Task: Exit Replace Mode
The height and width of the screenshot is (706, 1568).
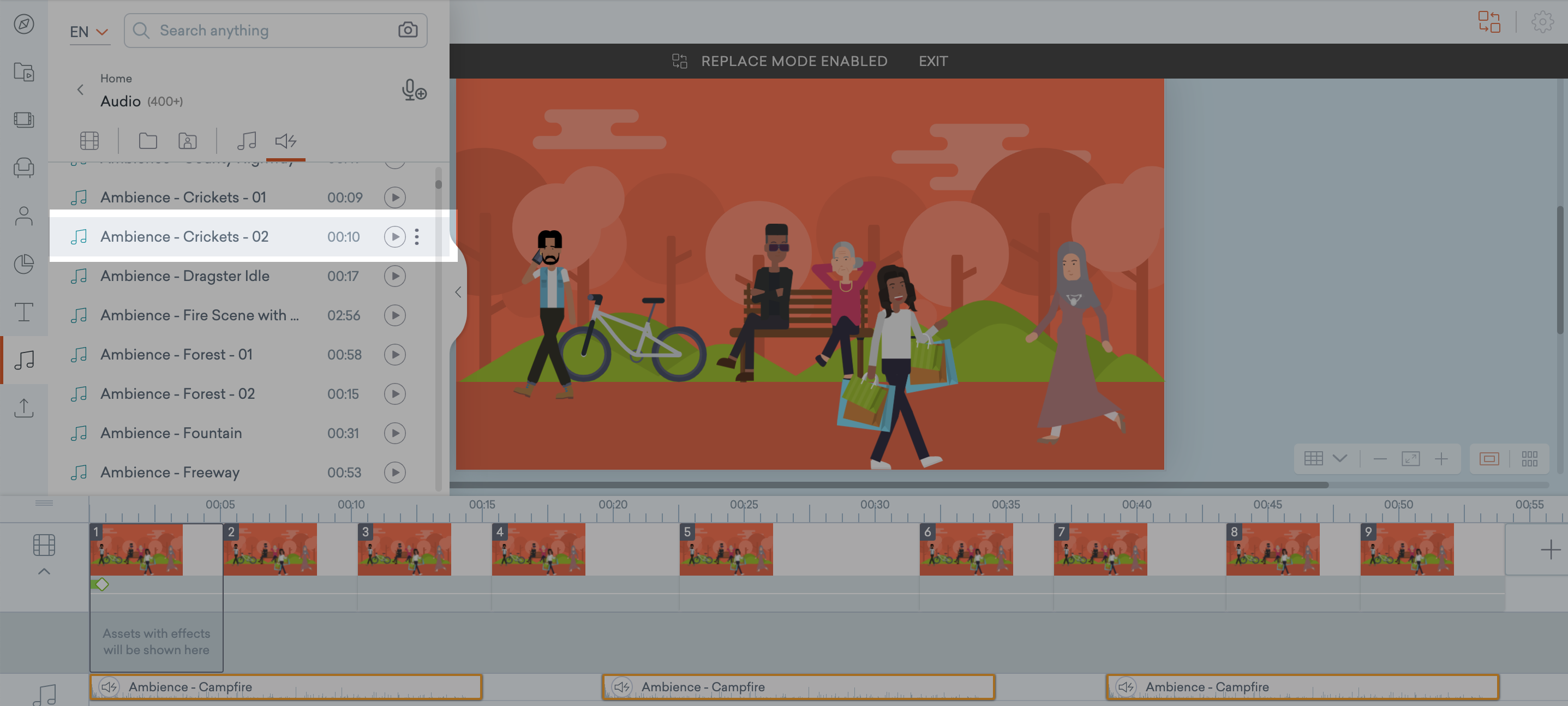Action: click(933, 61)
